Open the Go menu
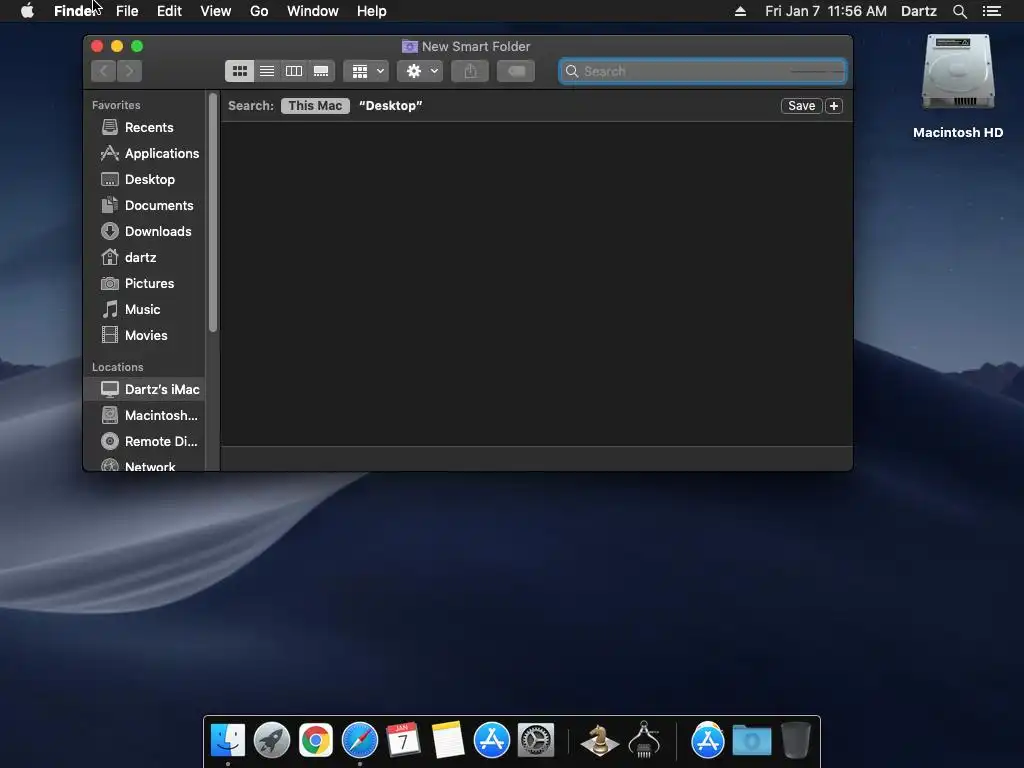Viewport: 1024px width, 768px height. (259, 11)
